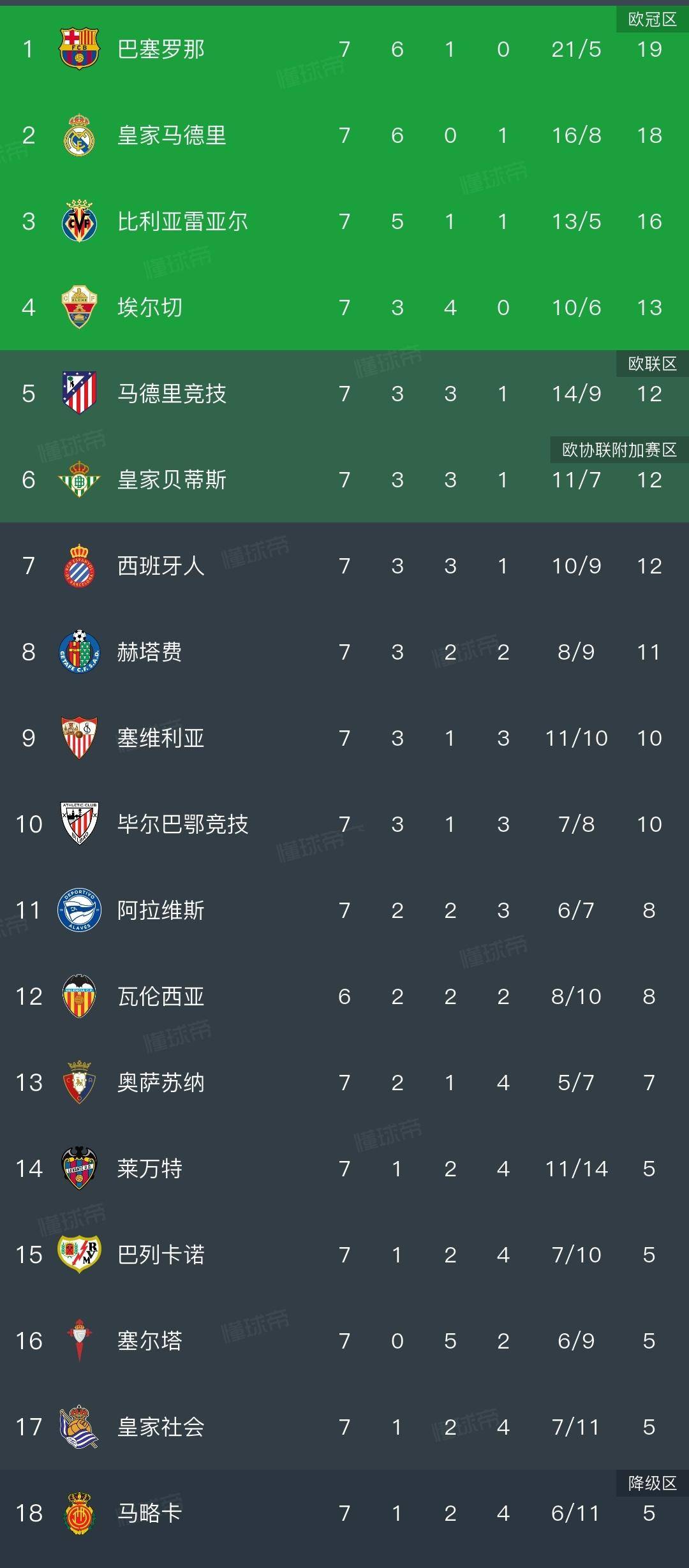
Task: Click the Valencia club badge
Action: (78, 995)
